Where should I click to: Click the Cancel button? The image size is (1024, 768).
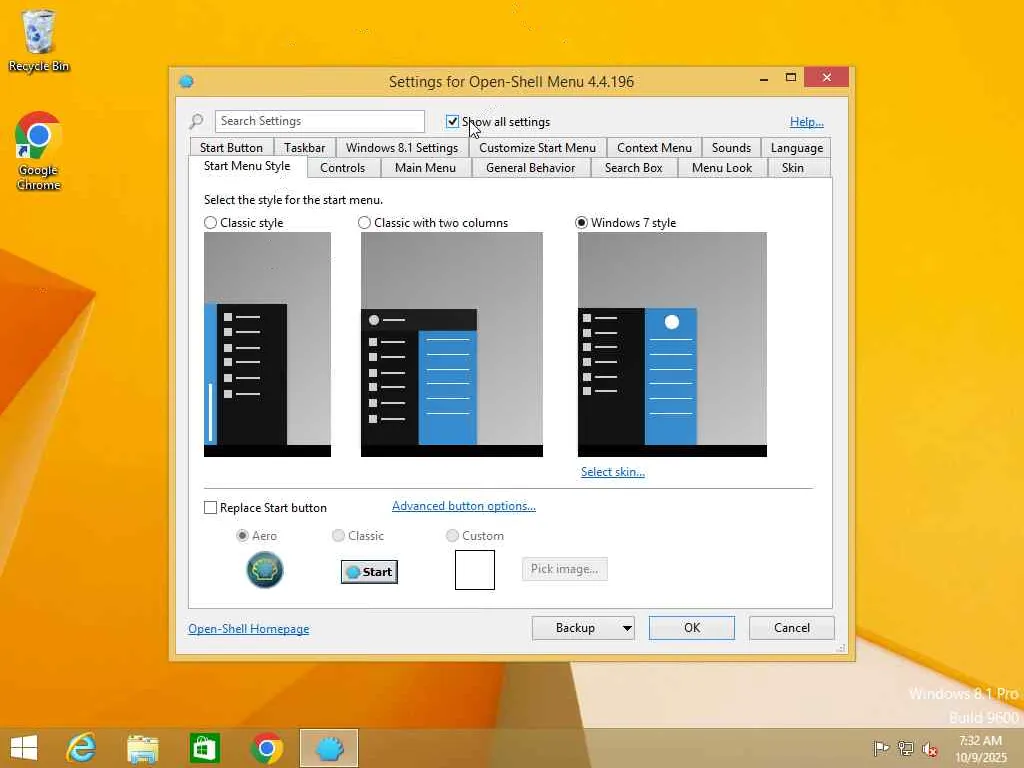(792, 628)
